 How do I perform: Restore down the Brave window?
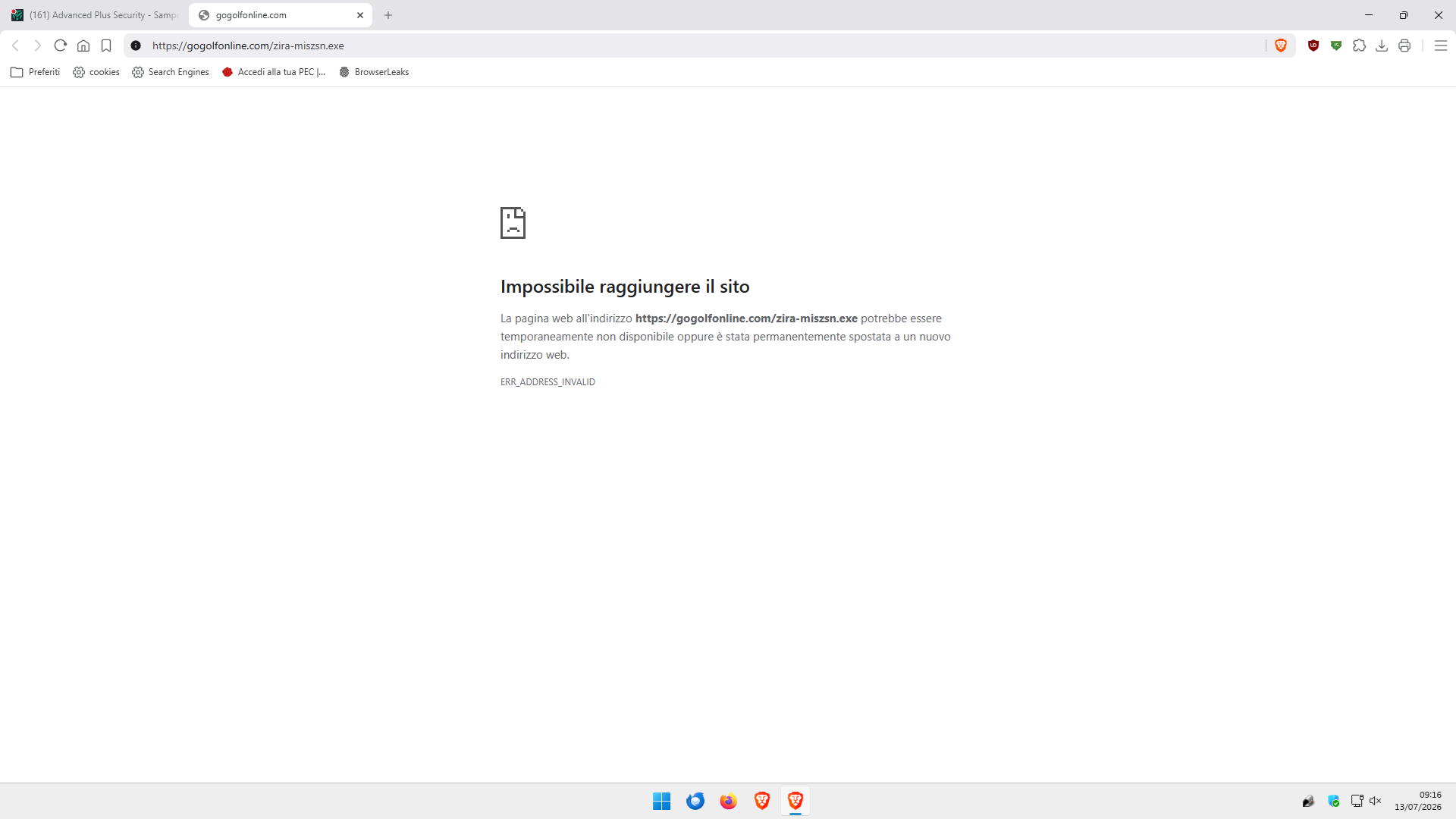pyautogui.click(x=1404, y=15)
